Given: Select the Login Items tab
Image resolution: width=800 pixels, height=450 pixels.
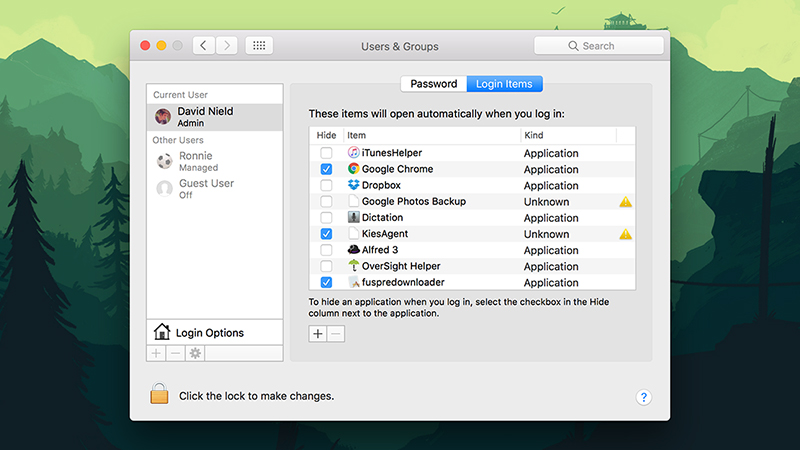Looking at the screenshot, I should tap(504, 84).
